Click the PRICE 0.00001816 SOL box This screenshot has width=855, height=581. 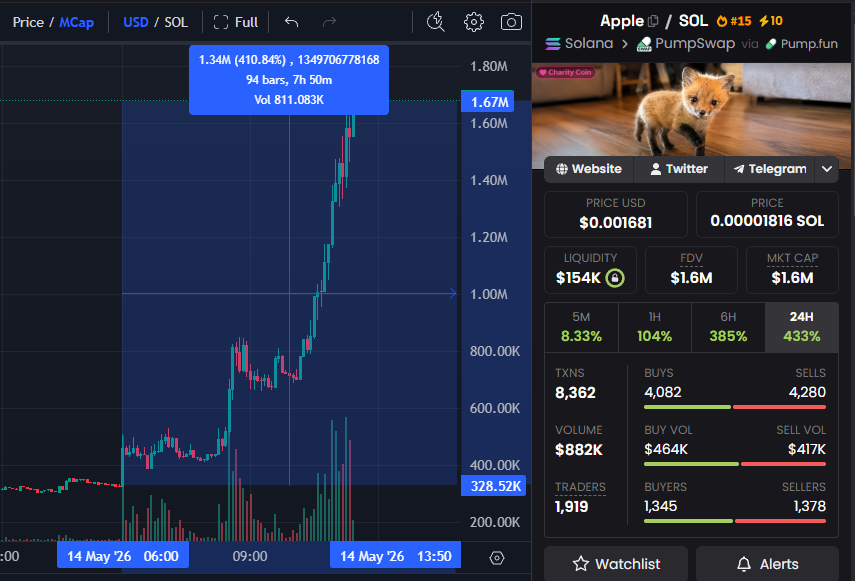click(767, 214)
